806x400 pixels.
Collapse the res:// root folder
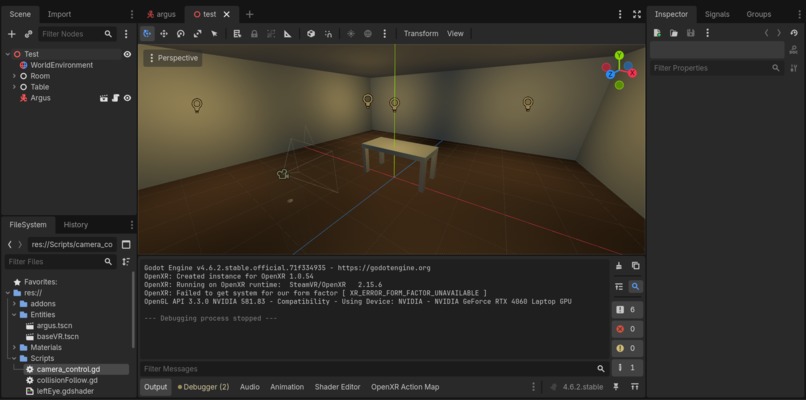click(8, 293)
